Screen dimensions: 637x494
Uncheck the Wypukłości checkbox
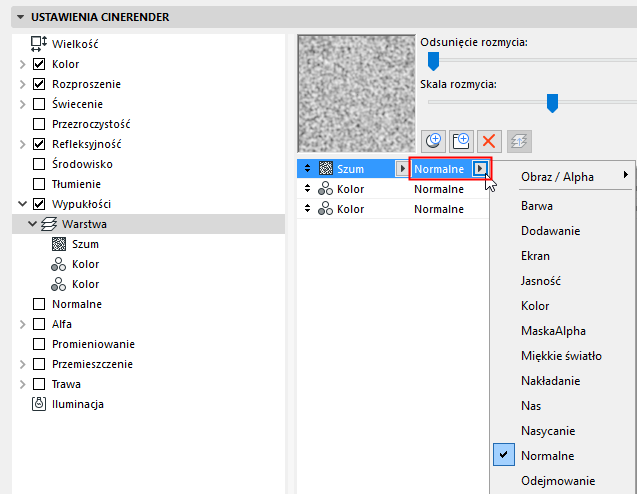39,204
